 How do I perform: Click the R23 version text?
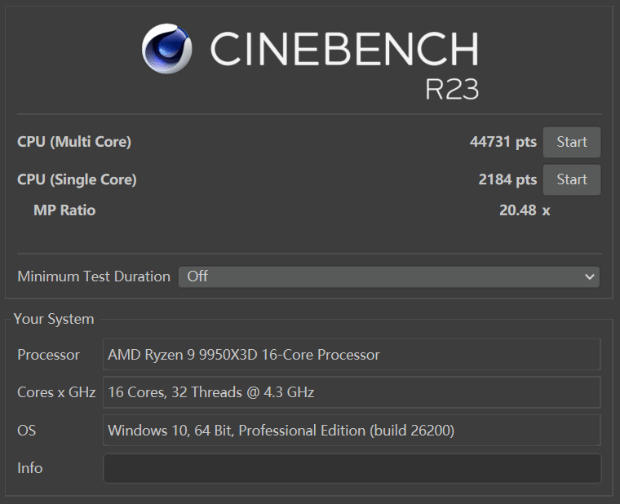[x=451, y=89]
